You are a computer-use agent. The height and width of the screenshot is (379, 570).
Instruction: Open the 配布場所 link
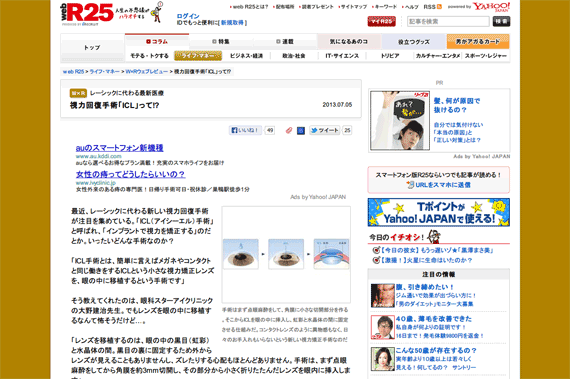tap(285, 7)
